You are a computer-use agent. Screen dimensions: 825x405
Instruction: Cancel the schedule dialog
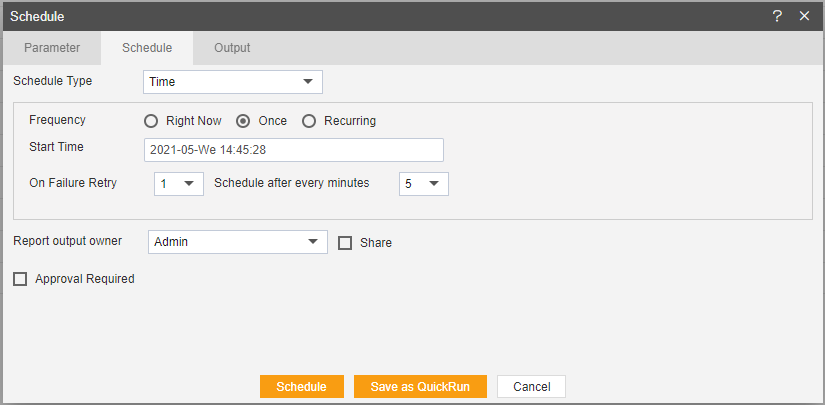[531, 387]
